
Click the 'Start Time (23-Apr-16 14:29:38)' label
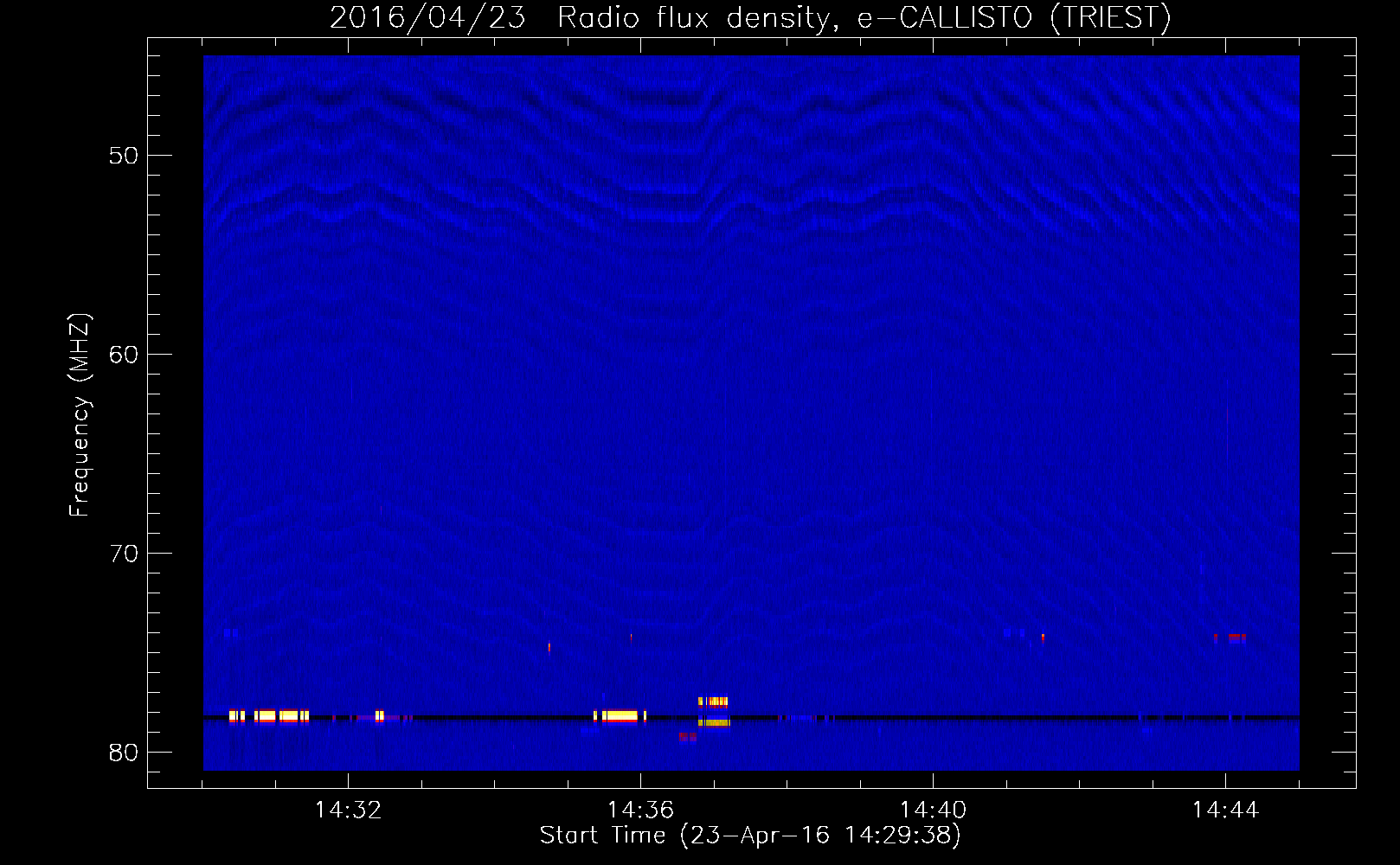[750, 836]
